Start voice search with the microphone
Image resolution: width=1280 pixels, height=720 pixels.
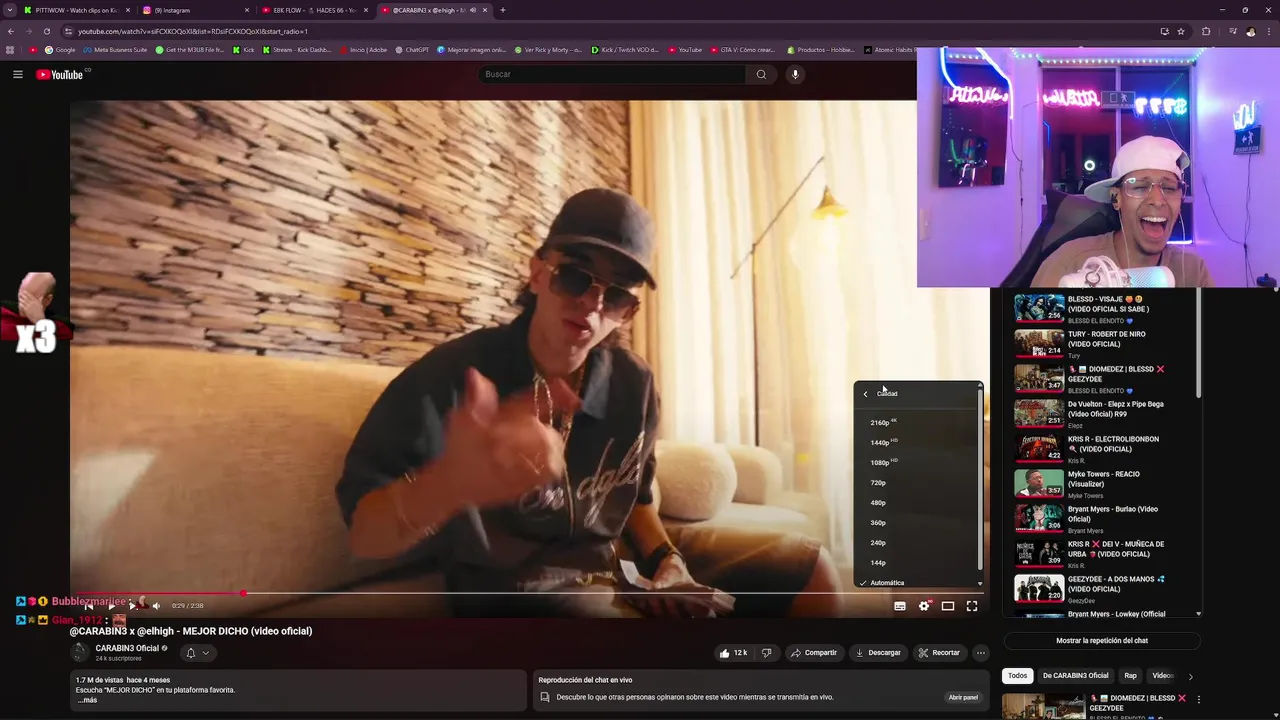coord(795,74)
